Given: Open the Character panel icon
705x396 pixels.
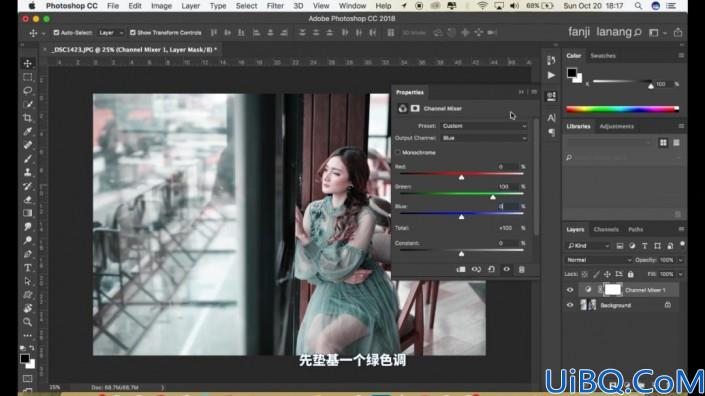Looking at the screenshot, I should tap(551, 118).
